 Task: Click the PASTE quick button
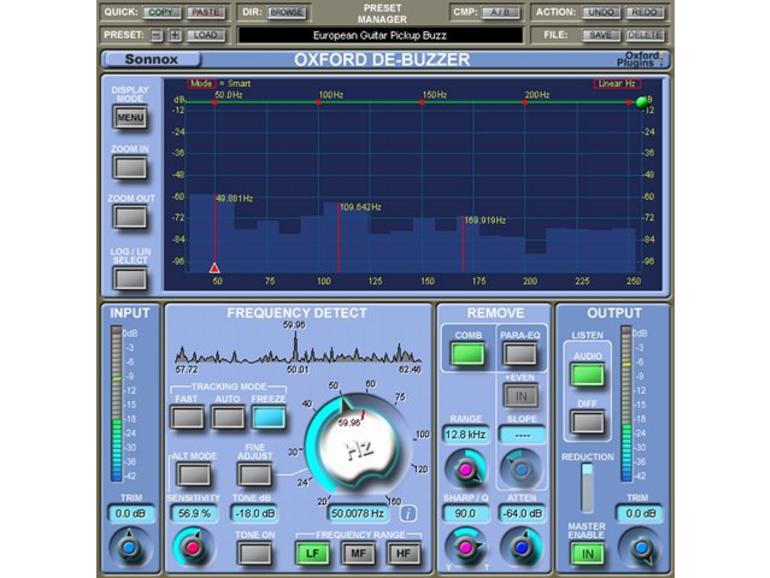(205, 12)
